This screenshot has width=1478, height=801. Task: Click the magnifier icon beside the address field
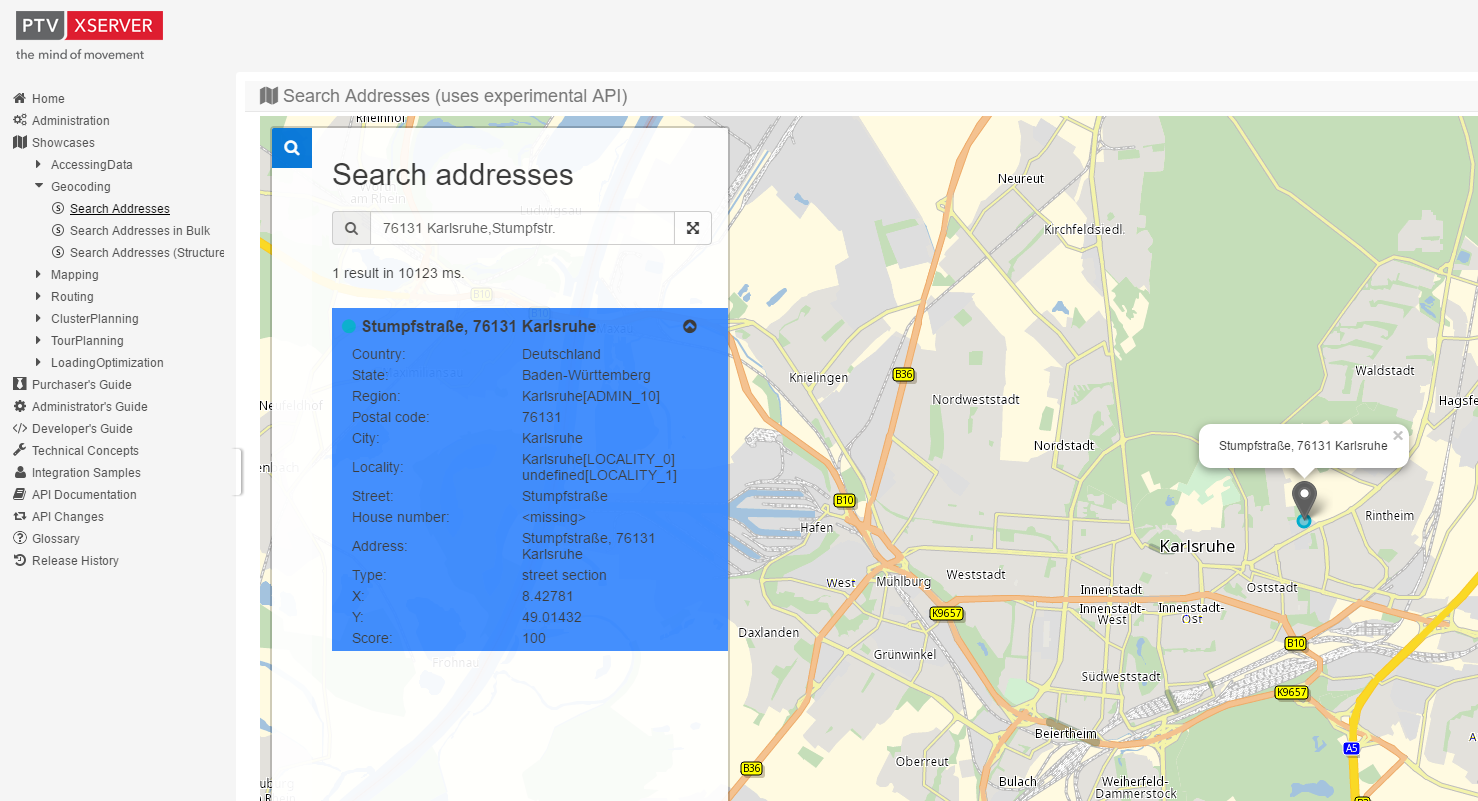coord(351,228)
